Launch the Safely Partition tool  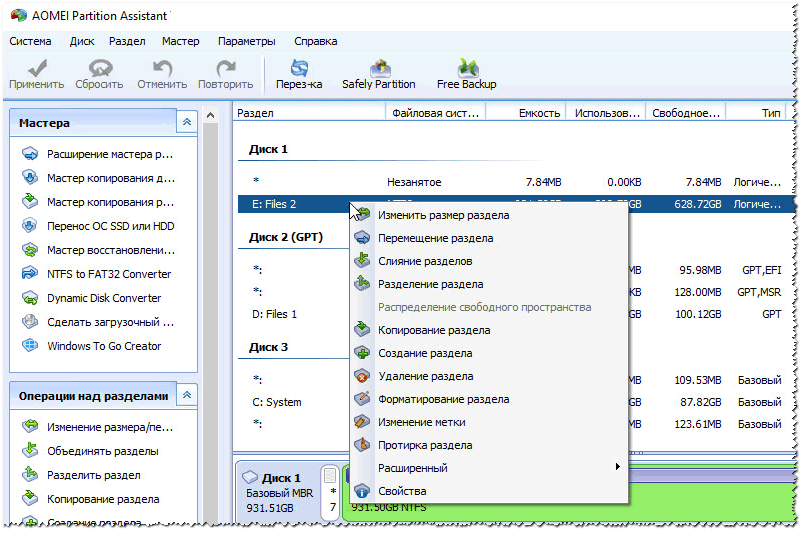point(378,68)
